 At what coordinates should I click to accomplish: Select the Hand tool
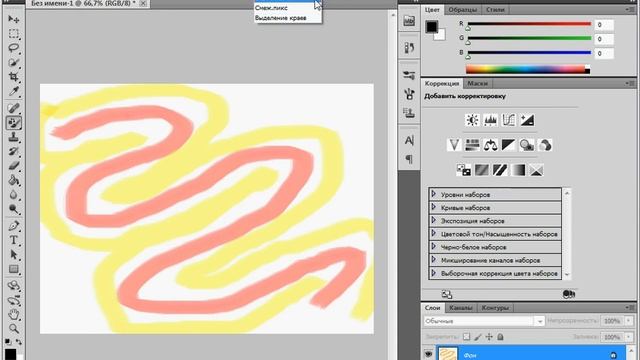[x=13, y=314]
